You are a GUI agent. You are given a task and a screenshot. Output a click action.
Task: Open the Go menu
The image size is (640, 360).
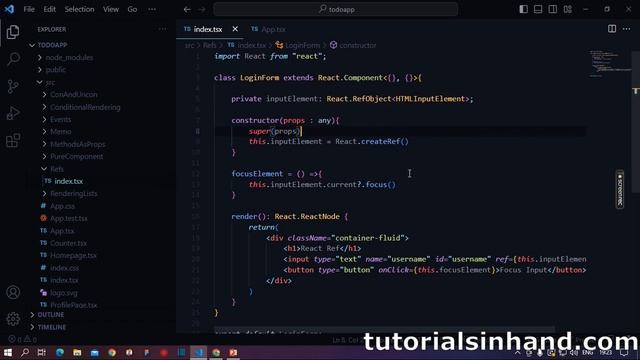click(132, 9)
